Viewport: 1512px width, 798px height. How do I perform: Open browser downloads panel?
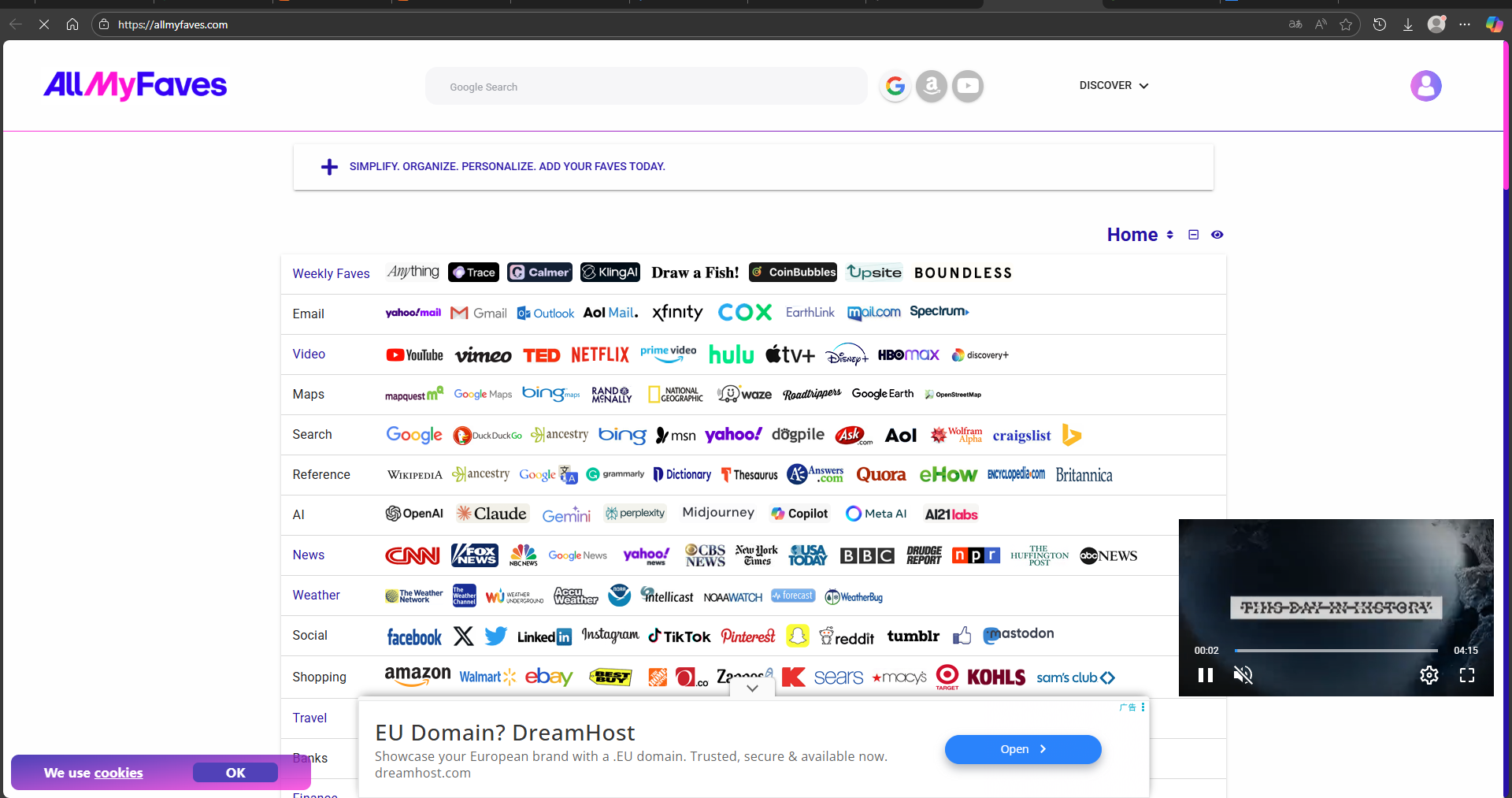1408,24
